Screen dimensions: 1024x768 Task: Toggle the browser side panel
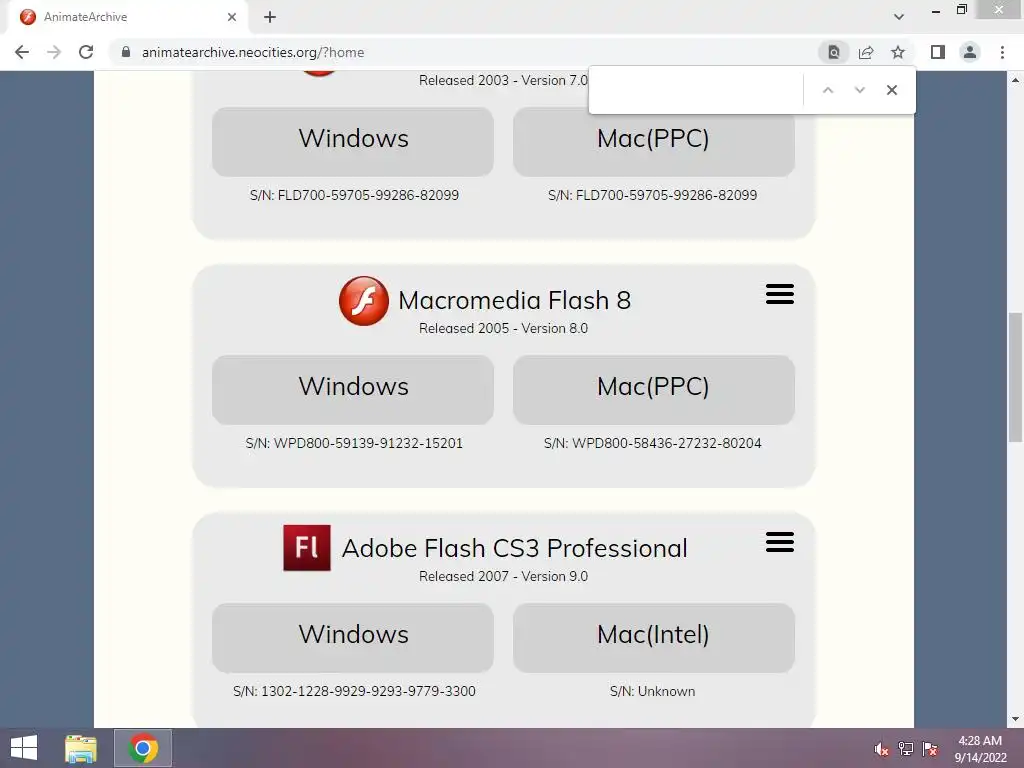point(938,52)
